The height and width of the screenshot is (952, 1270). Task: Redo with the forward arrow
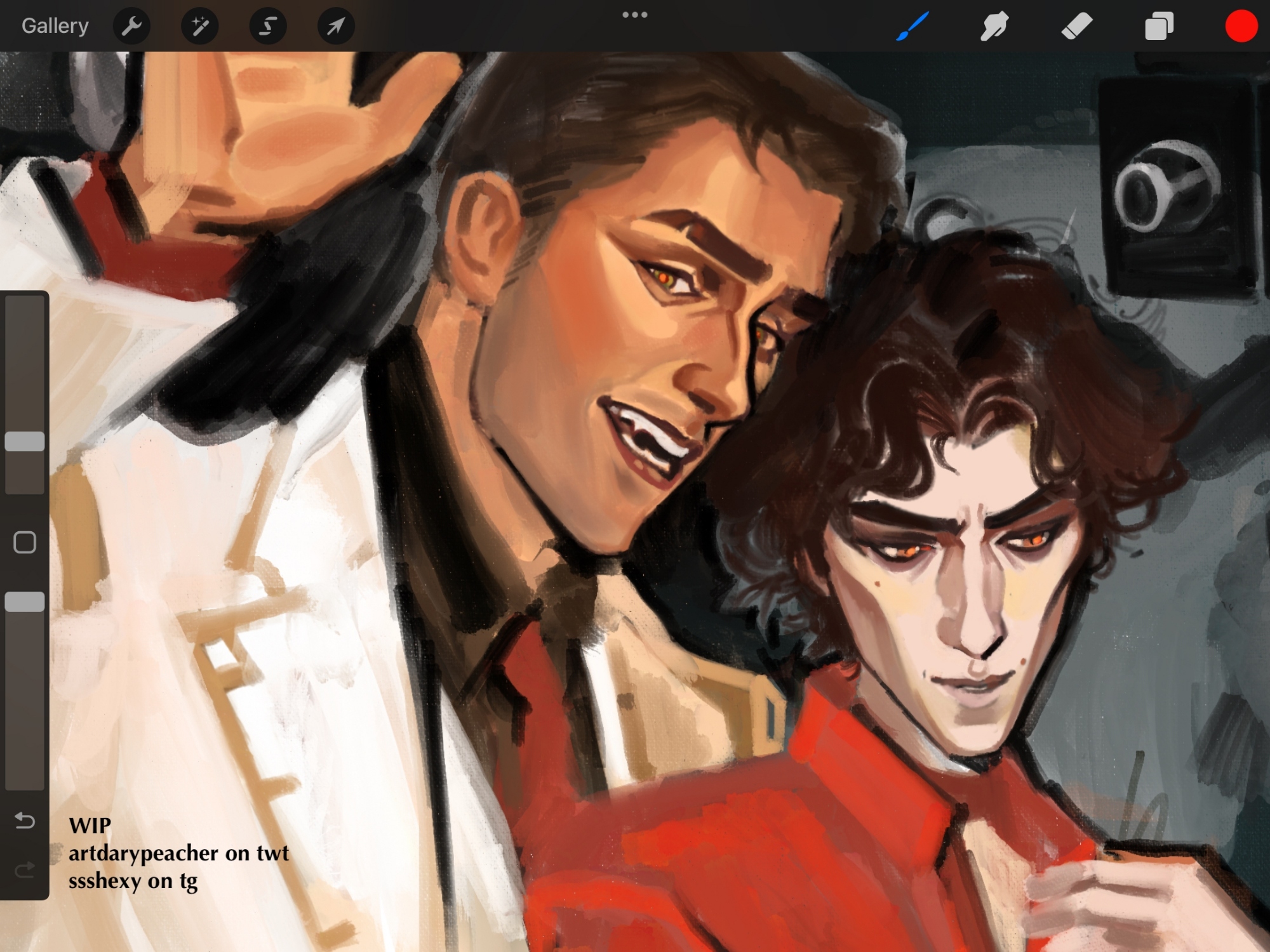coord(25,870)
